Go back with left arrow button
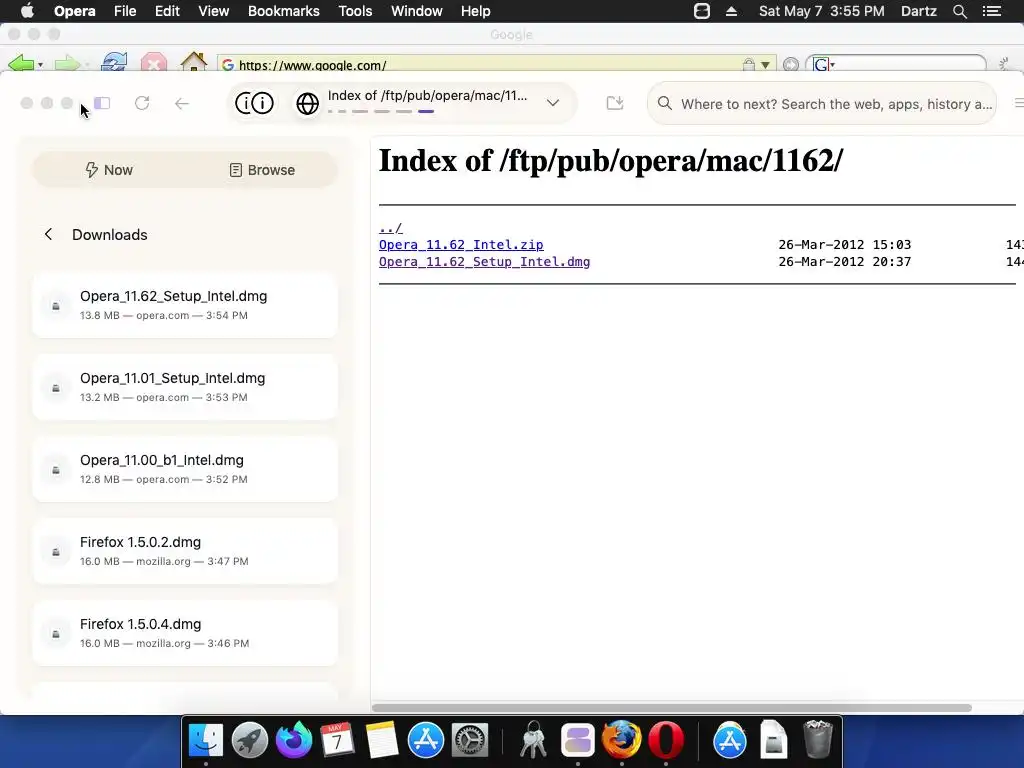Screen dimensions: 1024x768 [182, 103]
